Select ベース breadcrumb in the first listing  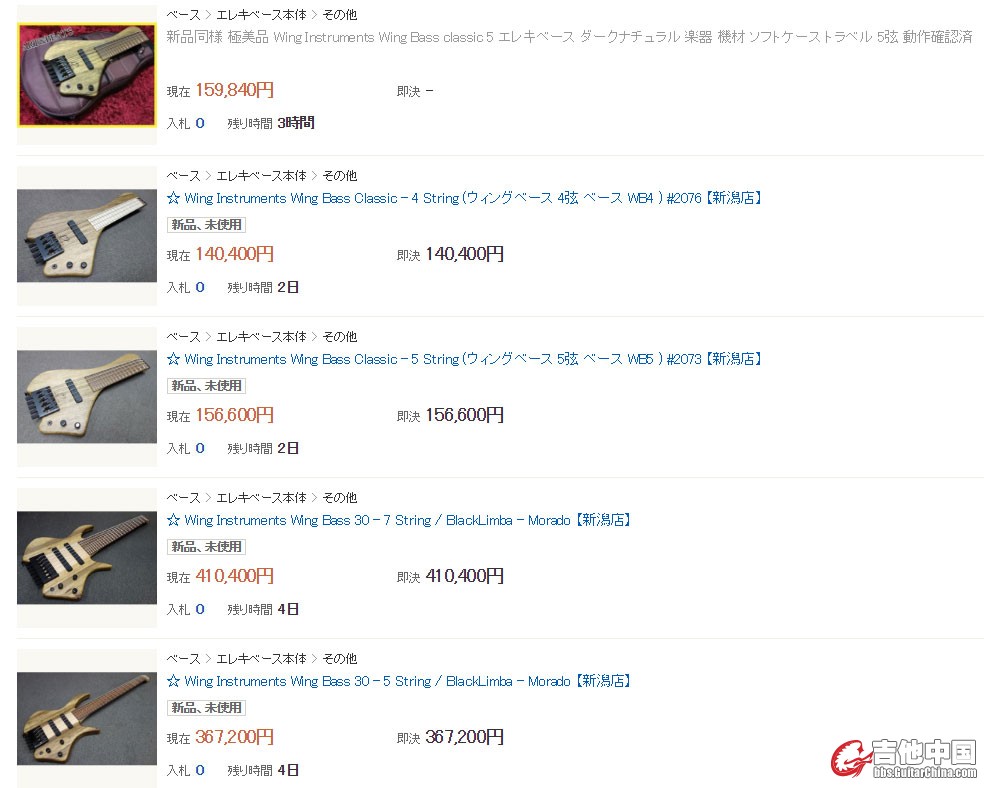pos(183,14)
